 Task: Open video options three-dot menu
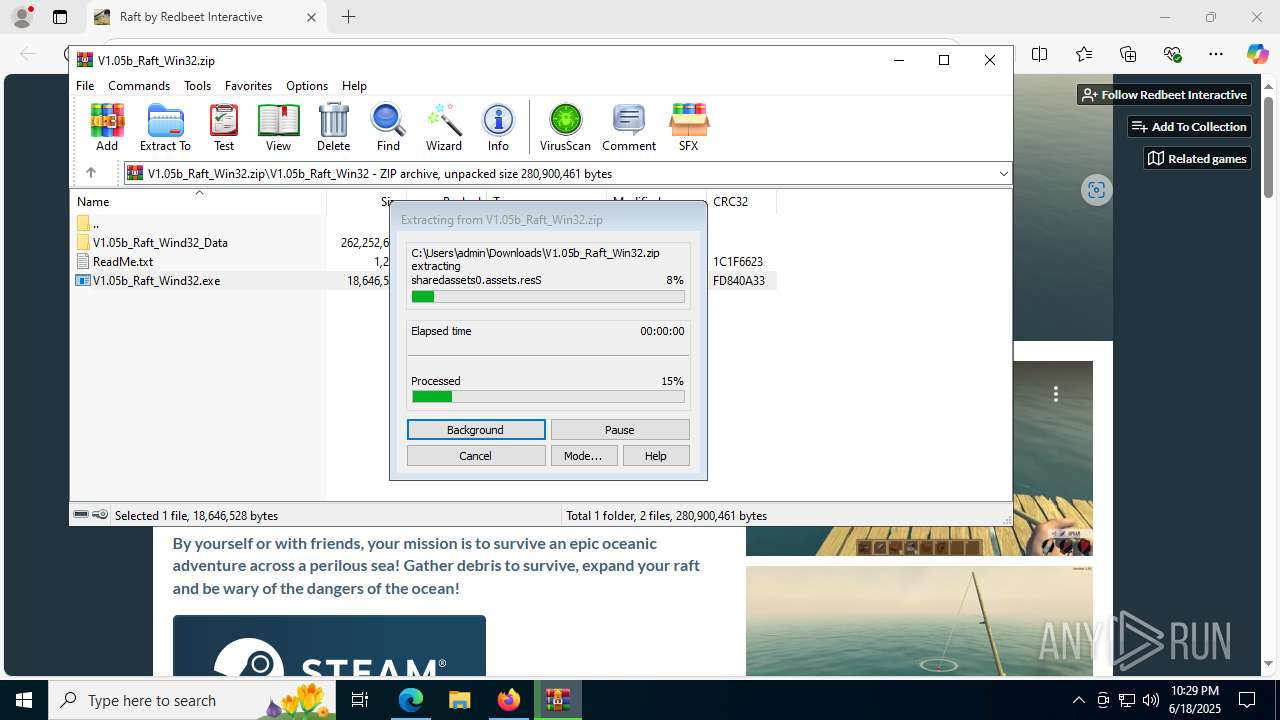click(1056, 394)
